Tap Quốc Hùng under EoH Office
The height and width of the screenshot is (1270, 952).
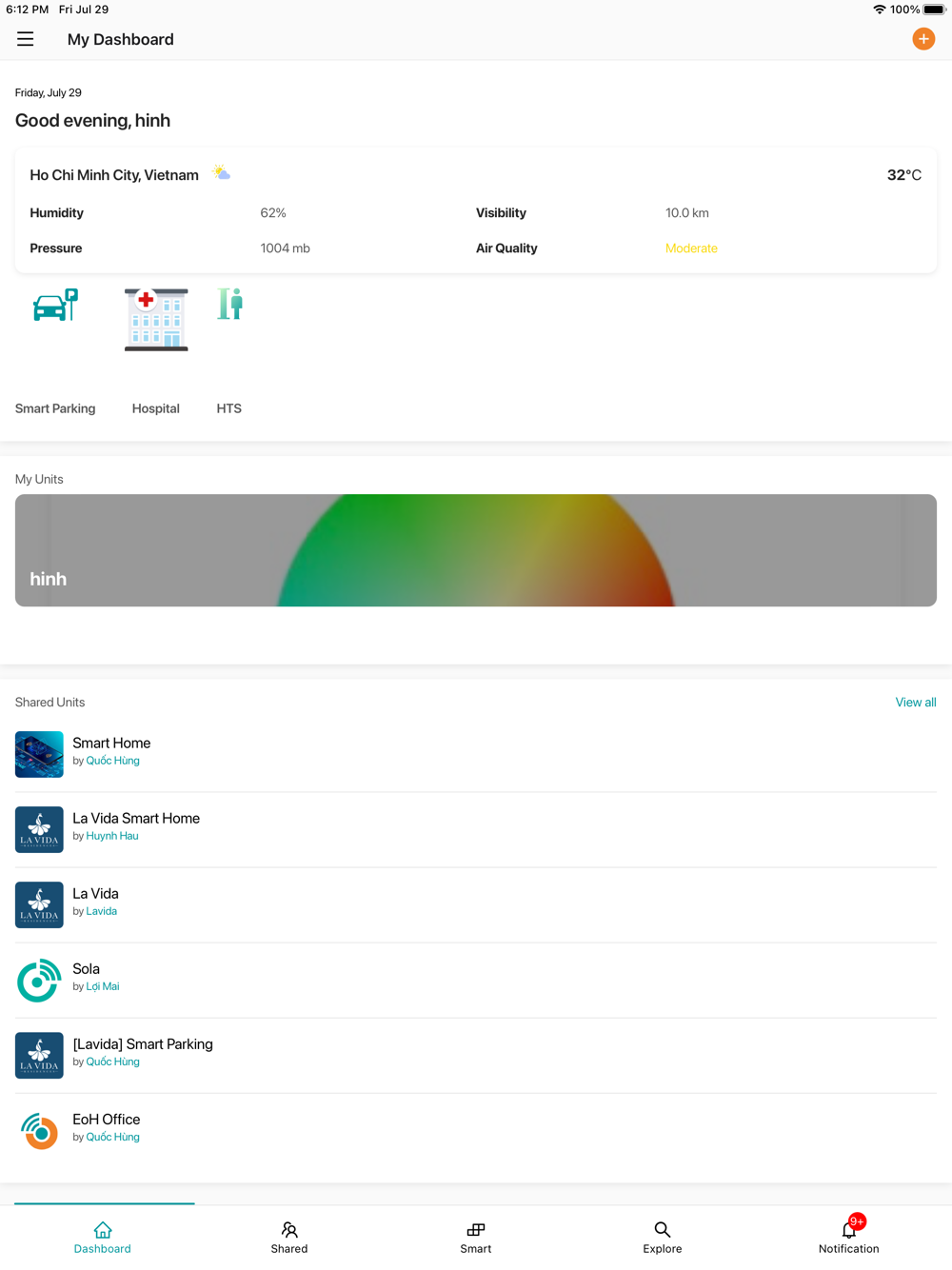pos(112,1137)
